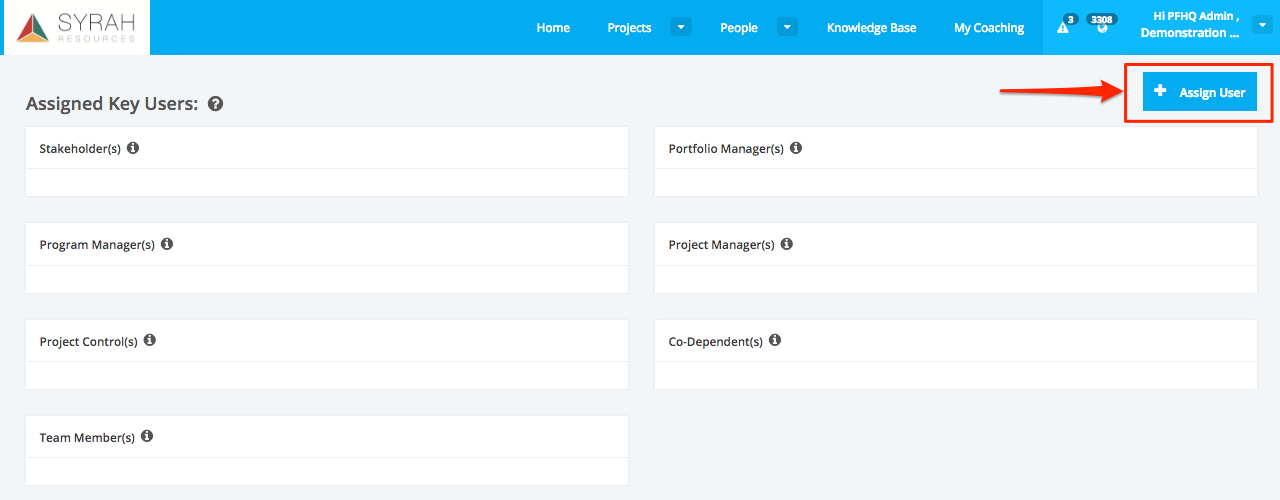This screenshot has width=1280, height=500.
Task: Show info for Project Control(s)
Action: (150, 340)
